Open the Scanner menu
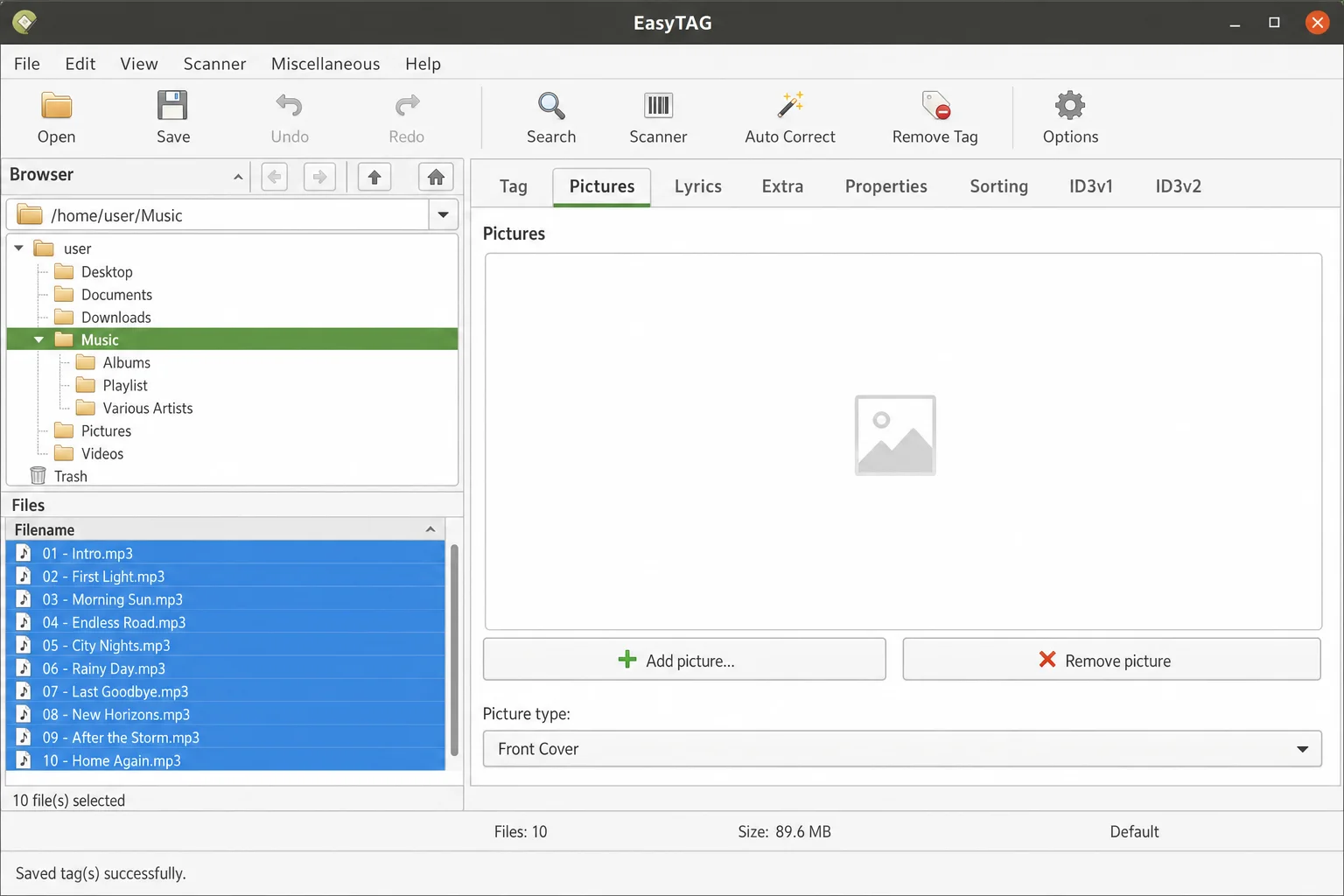 [214, 64]
